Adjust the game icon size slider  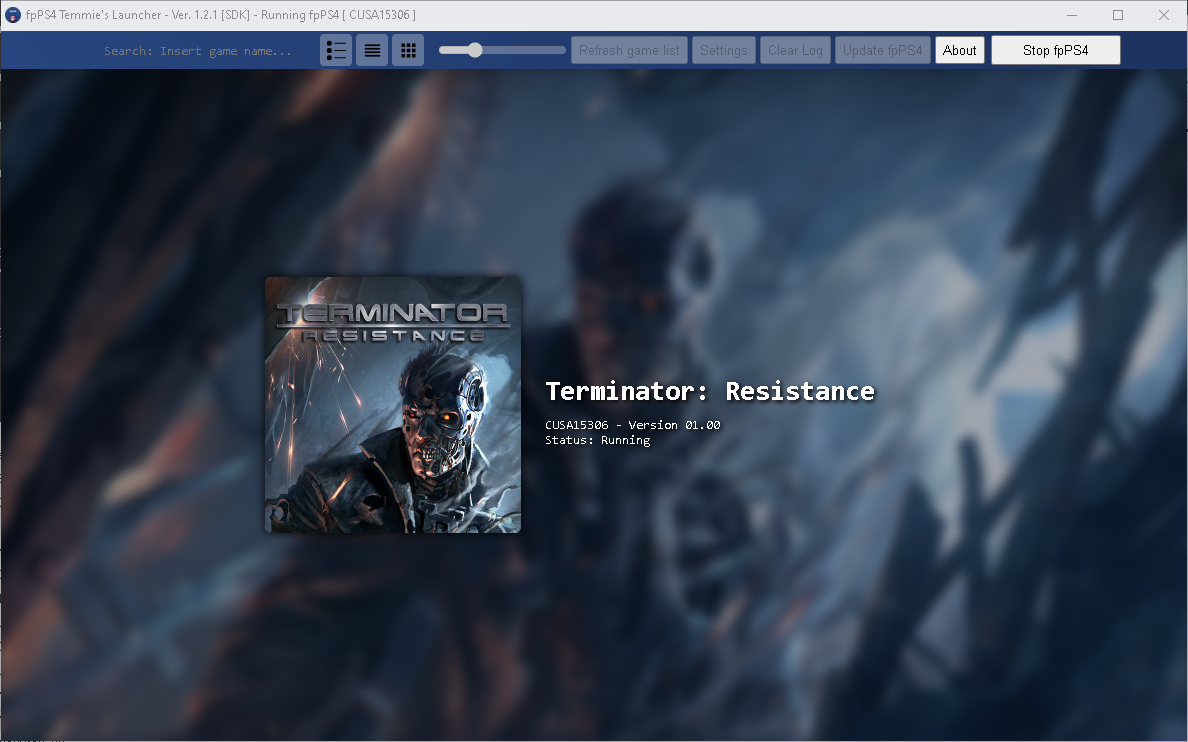coord(475,47)
